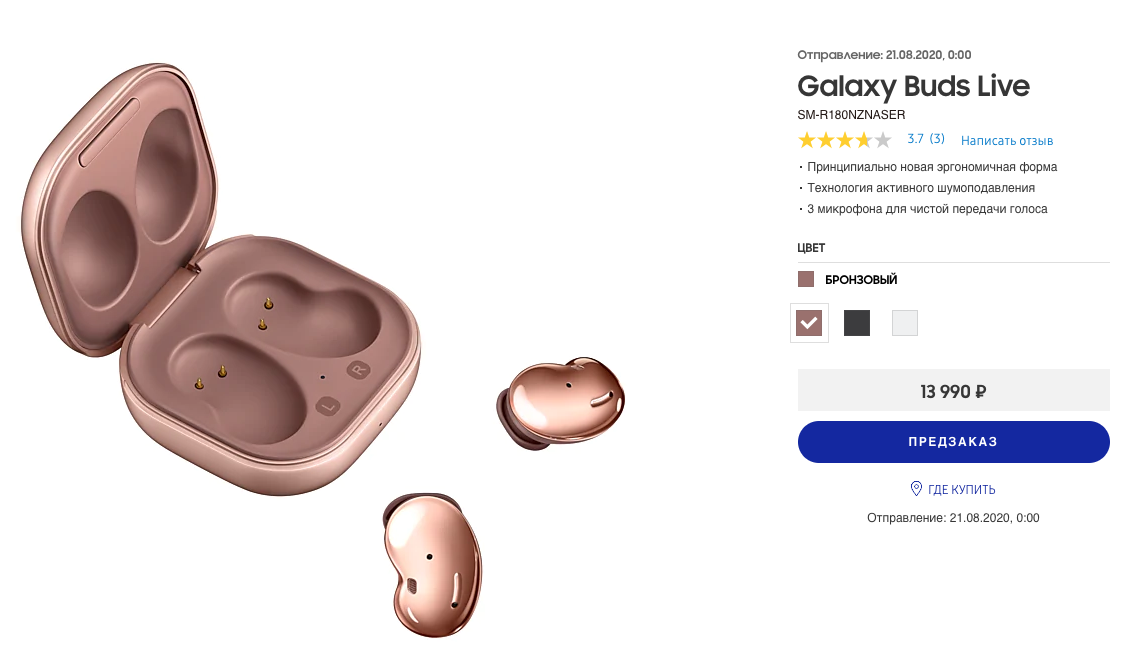The image size is (1129, 648).
Task: Click the ПРЕДЗАКАЗ preorder button
Action: (x=953, y=441)
